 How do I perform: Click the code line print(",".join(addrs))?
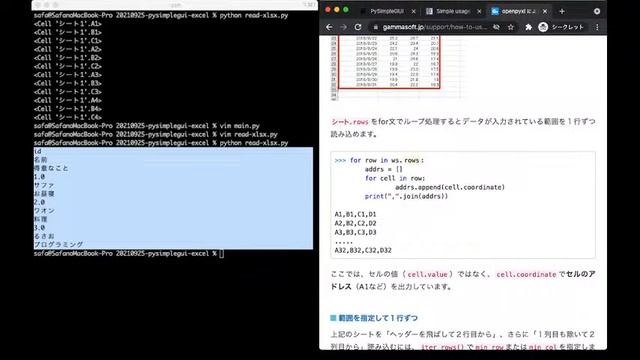point(406,196)
